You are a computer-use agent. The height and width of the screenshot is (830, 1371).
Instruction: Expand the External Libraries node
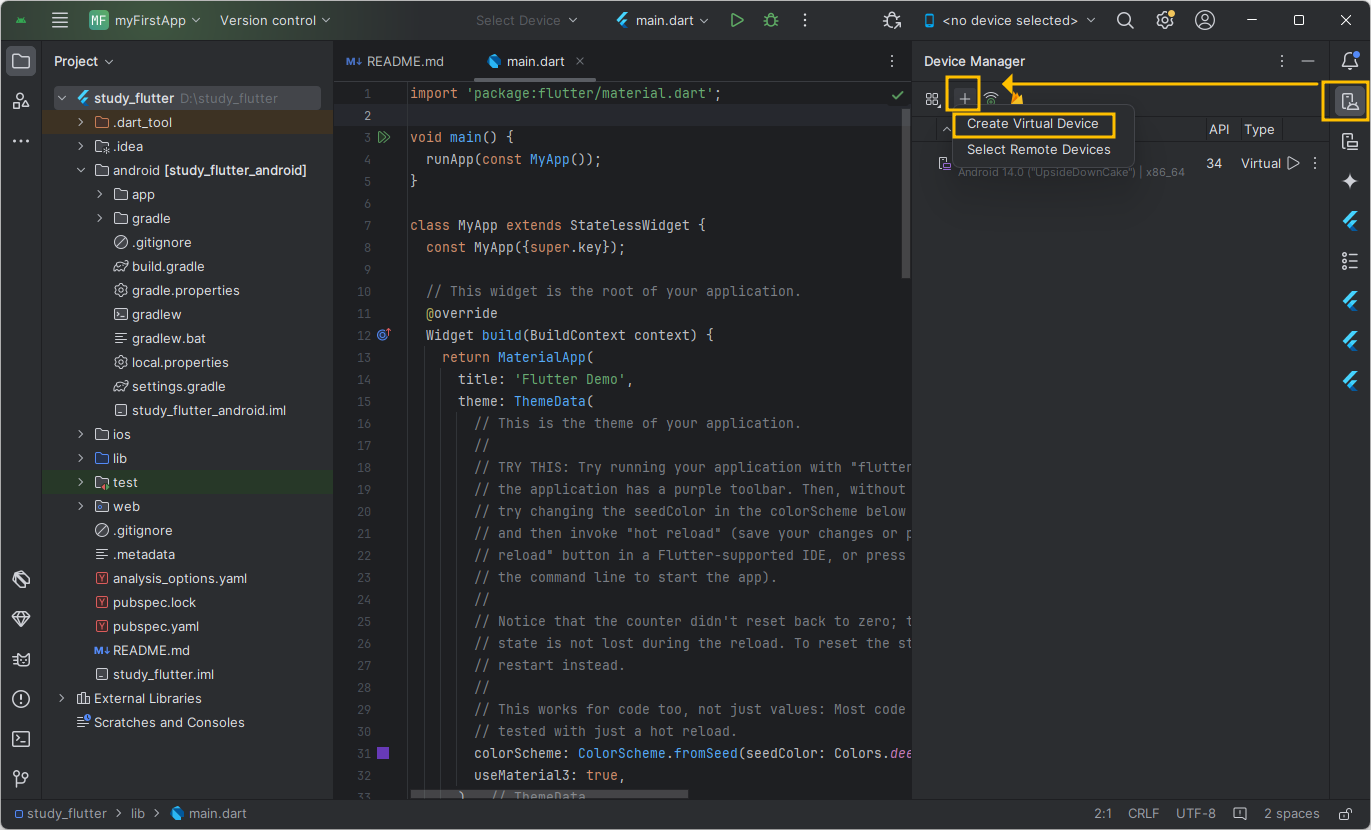[61, 699]
